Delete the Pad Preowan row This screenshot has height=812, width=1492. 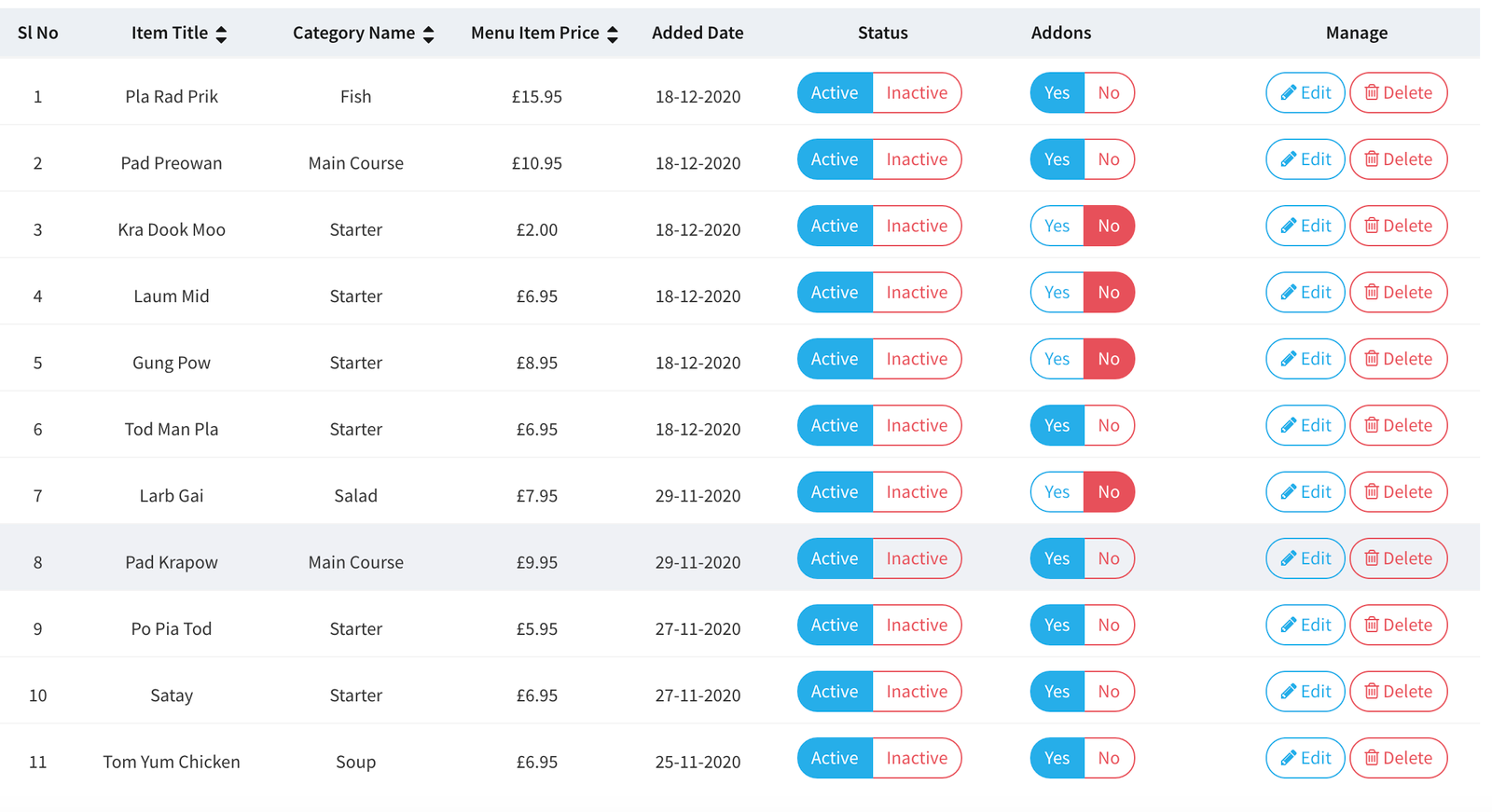tap(1398, 159)
